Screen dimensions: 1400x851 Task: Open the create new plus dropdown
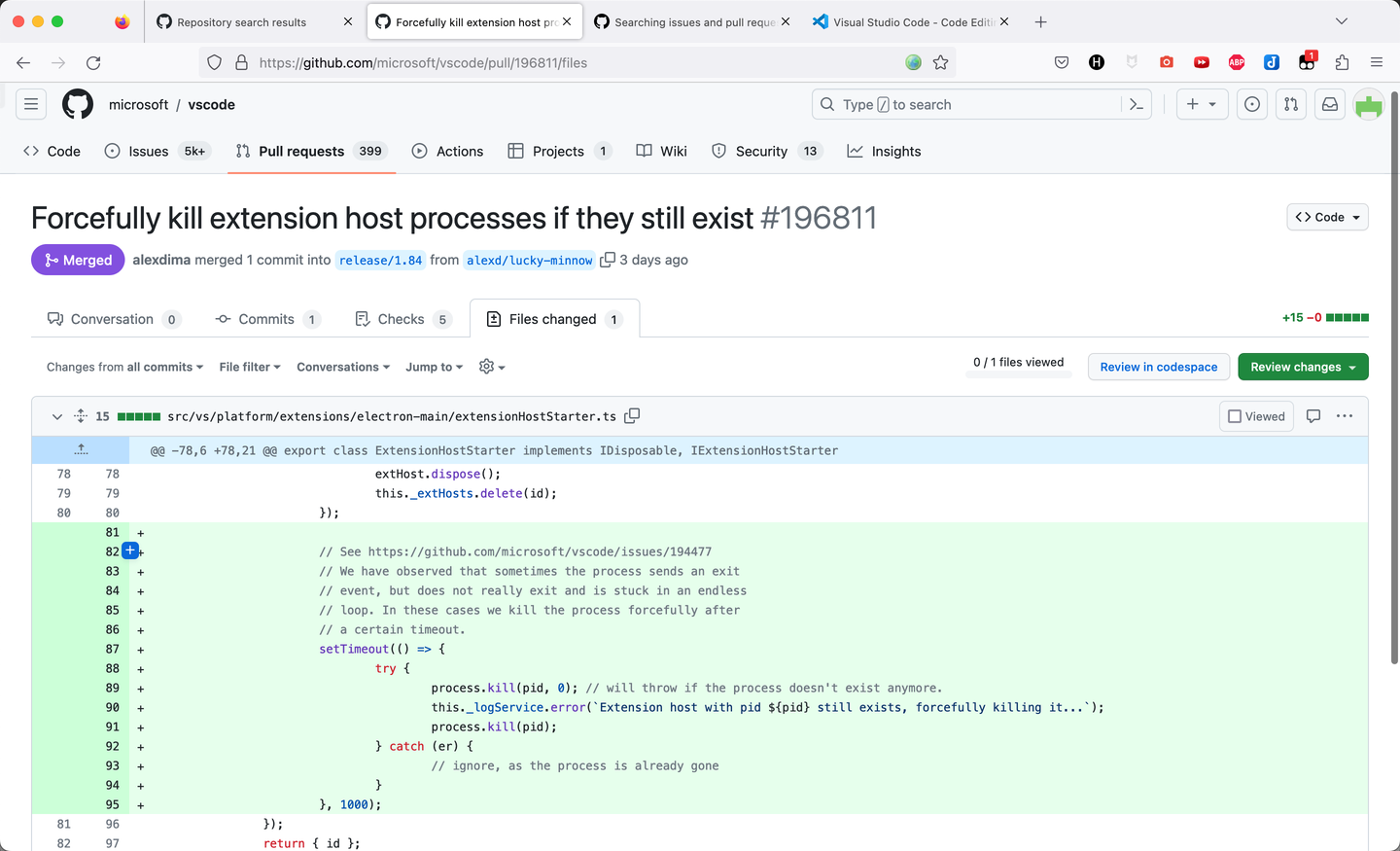pos(1202,104)
